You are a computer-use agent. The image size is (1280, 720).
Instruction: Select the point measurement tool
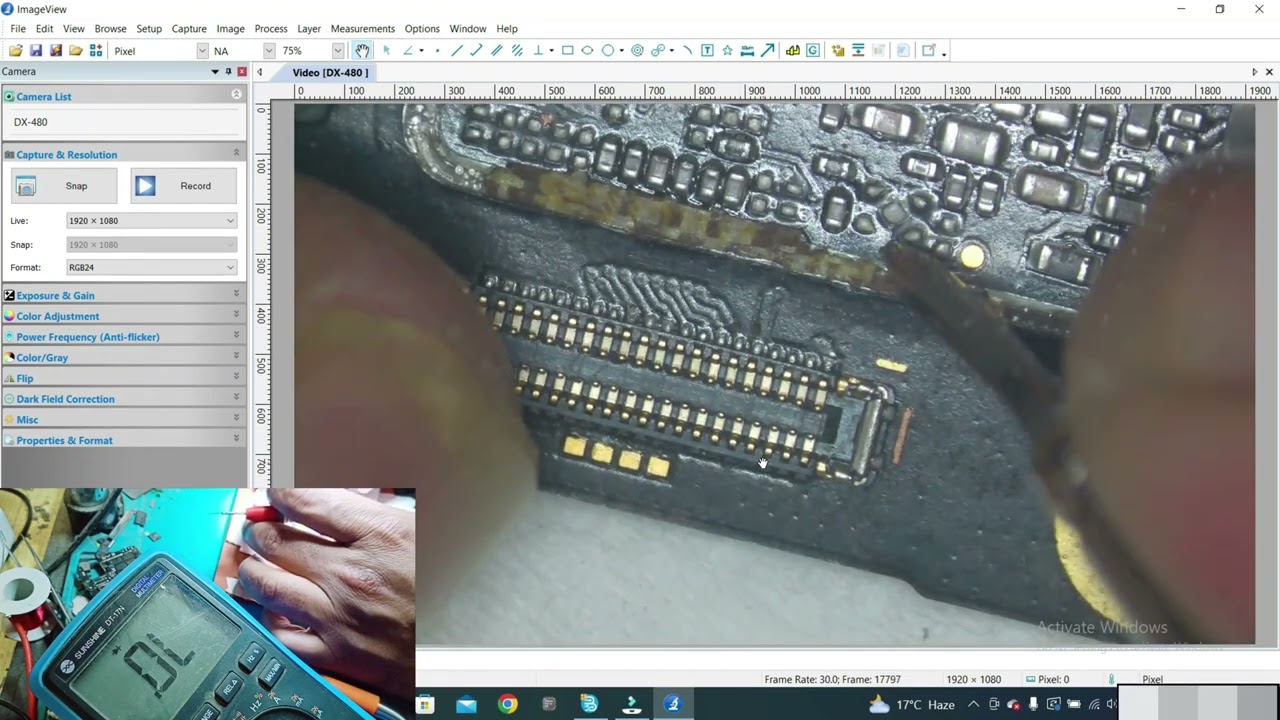coord(437,50)
